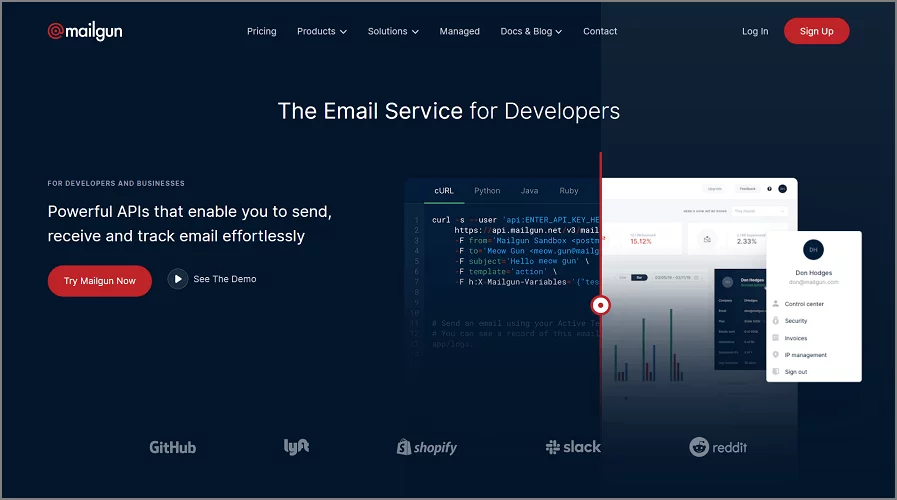
Task: Click the DH avatar in profile card
Action: (x=813, y=250)
